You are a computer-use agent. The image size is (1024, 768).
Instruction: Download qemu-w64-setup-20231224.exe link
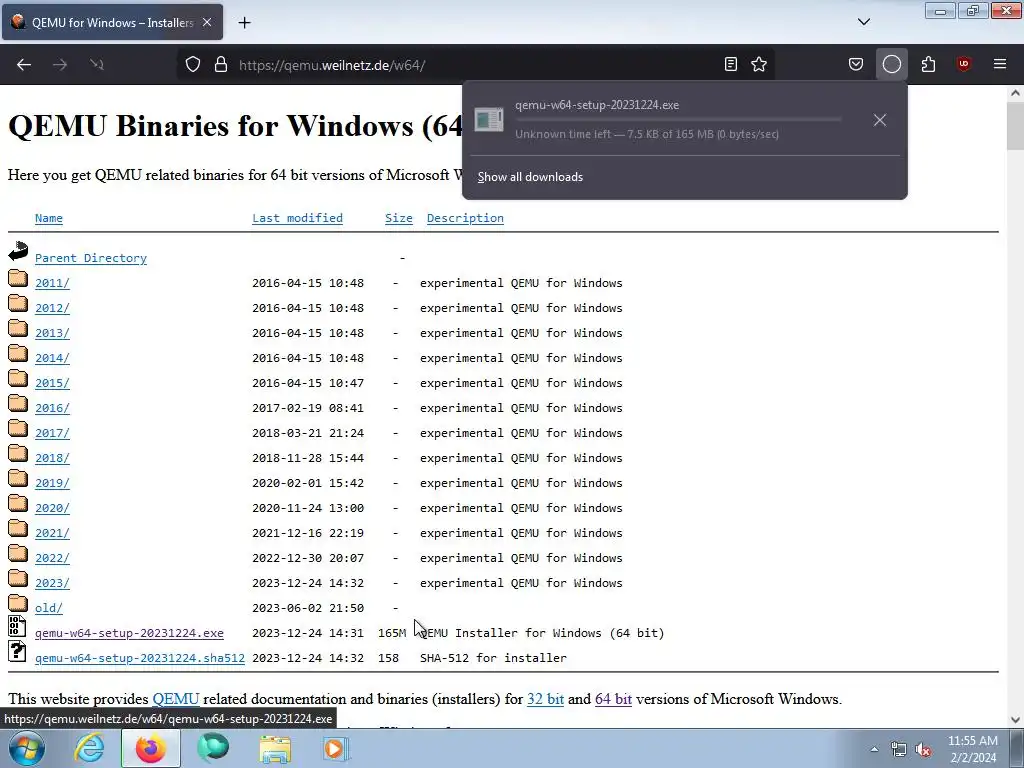click(x=129, y=633)
